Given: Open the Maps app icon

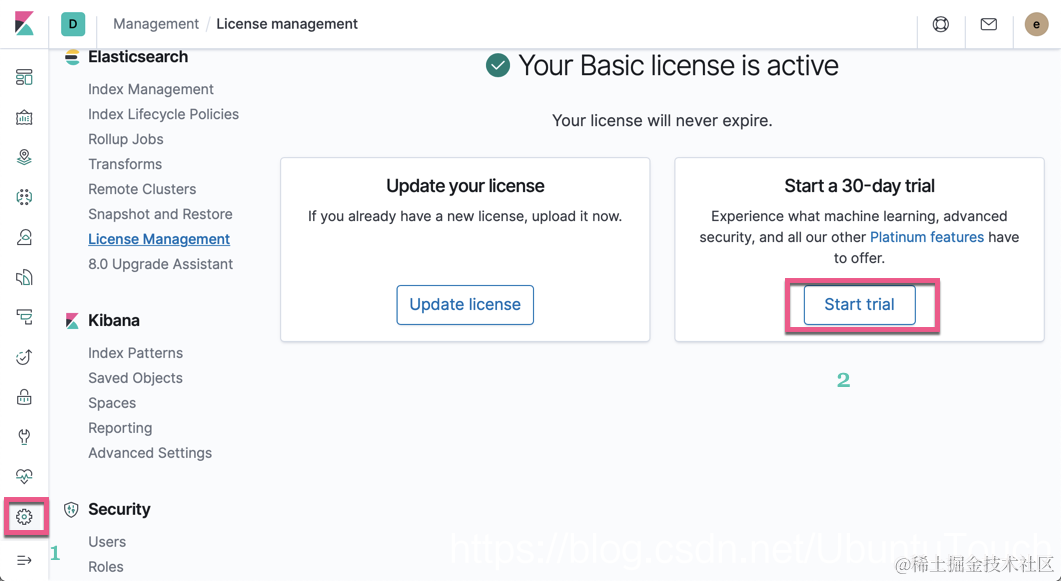Looking at the screenshot, I should (x=24, y=157).
